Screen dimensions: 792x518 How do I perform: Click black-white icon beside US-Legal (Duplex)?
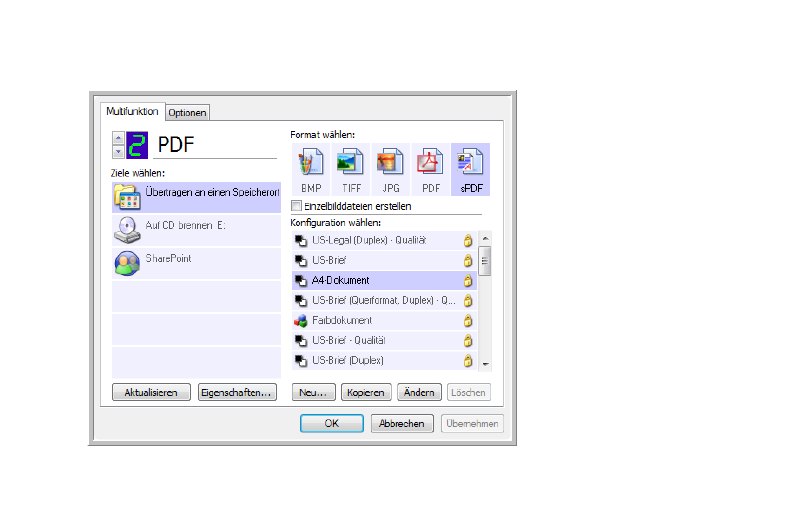(x=301, y=241)
